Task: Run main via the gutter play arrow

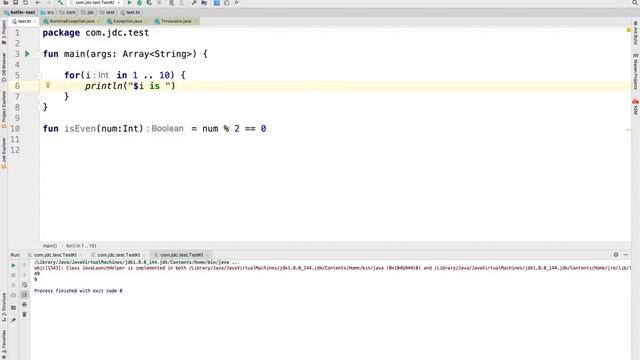Action: click(27, 53)
